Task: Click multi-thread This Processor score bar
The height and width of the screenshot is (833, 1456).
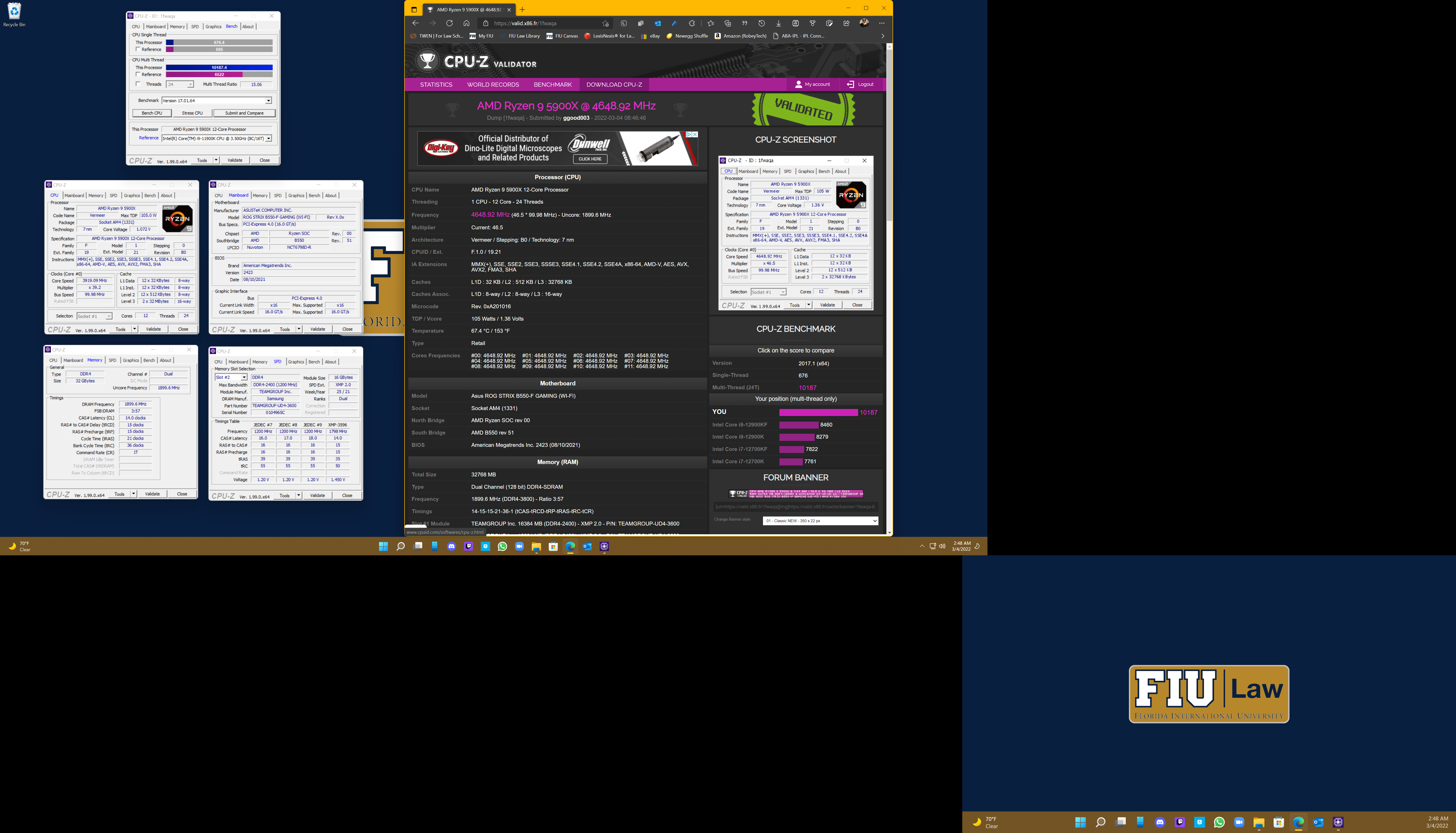Action: 219,68
